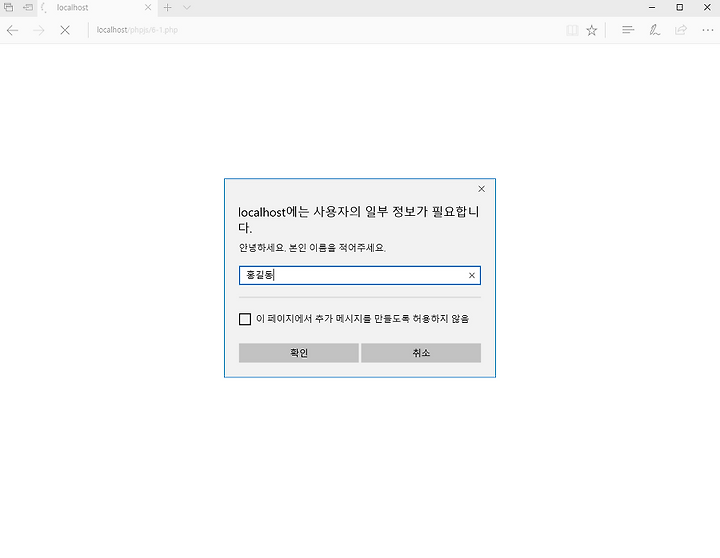Close the browser window
The image size is (720, 558).
click(707, 7)
